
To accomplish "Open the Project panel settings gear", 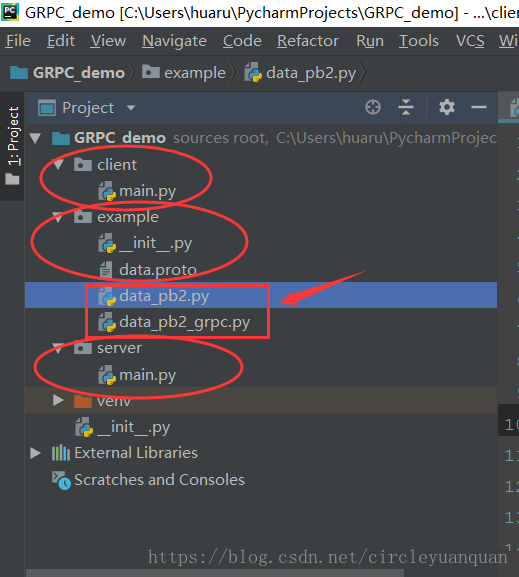I will [447, 107].
